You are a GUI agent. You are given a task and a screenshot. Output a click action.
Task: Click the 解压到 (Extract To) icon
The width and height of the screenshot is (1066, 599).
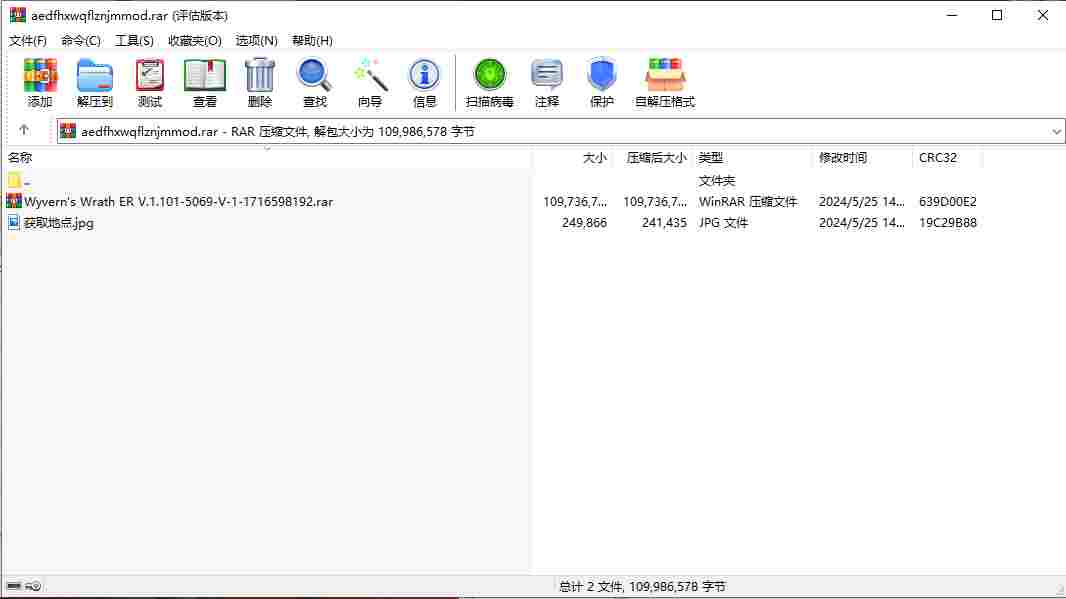(94, 82)
